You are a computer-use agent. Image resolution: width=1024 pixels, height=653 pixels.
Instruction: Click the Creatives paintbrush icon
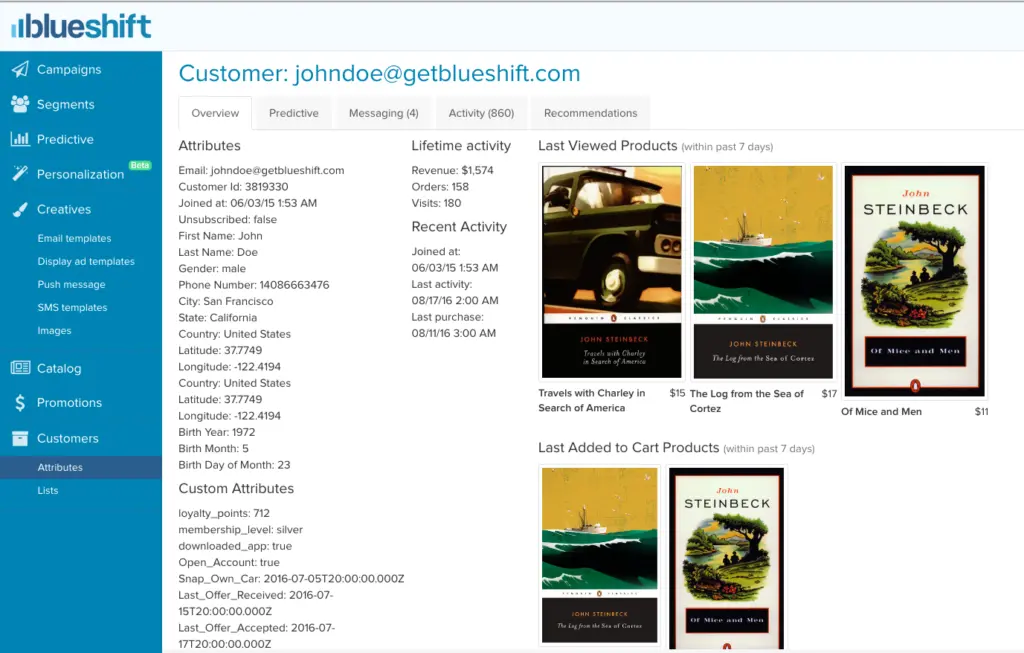20,209
